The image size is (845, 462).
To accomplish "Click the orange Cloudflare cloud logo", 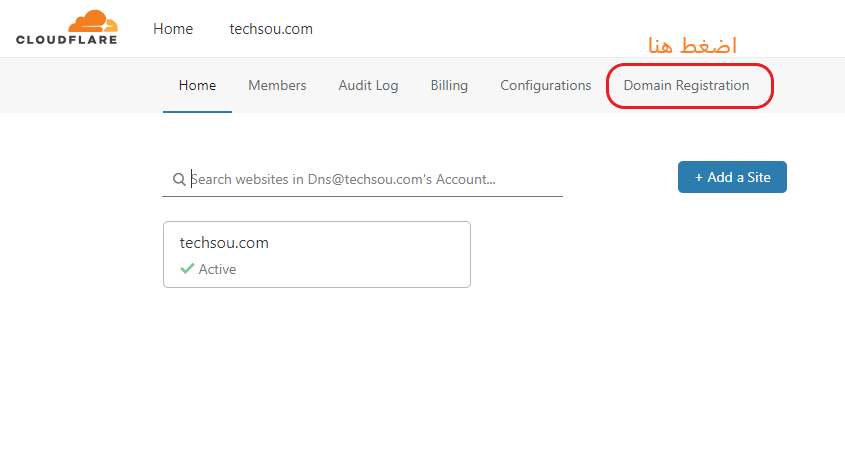I will pos(93,22).
